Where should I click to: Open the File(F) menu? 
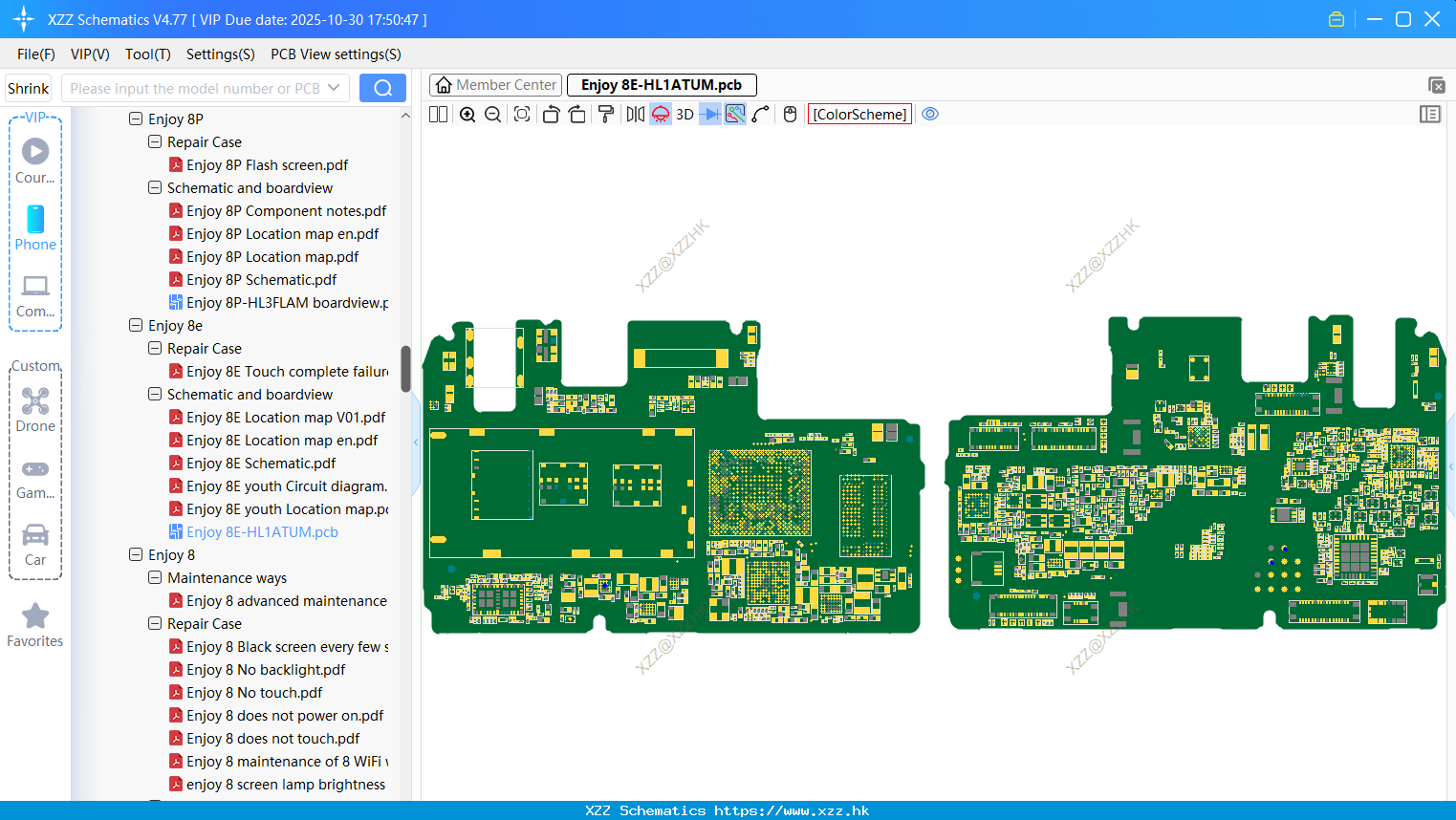point(36,54)
